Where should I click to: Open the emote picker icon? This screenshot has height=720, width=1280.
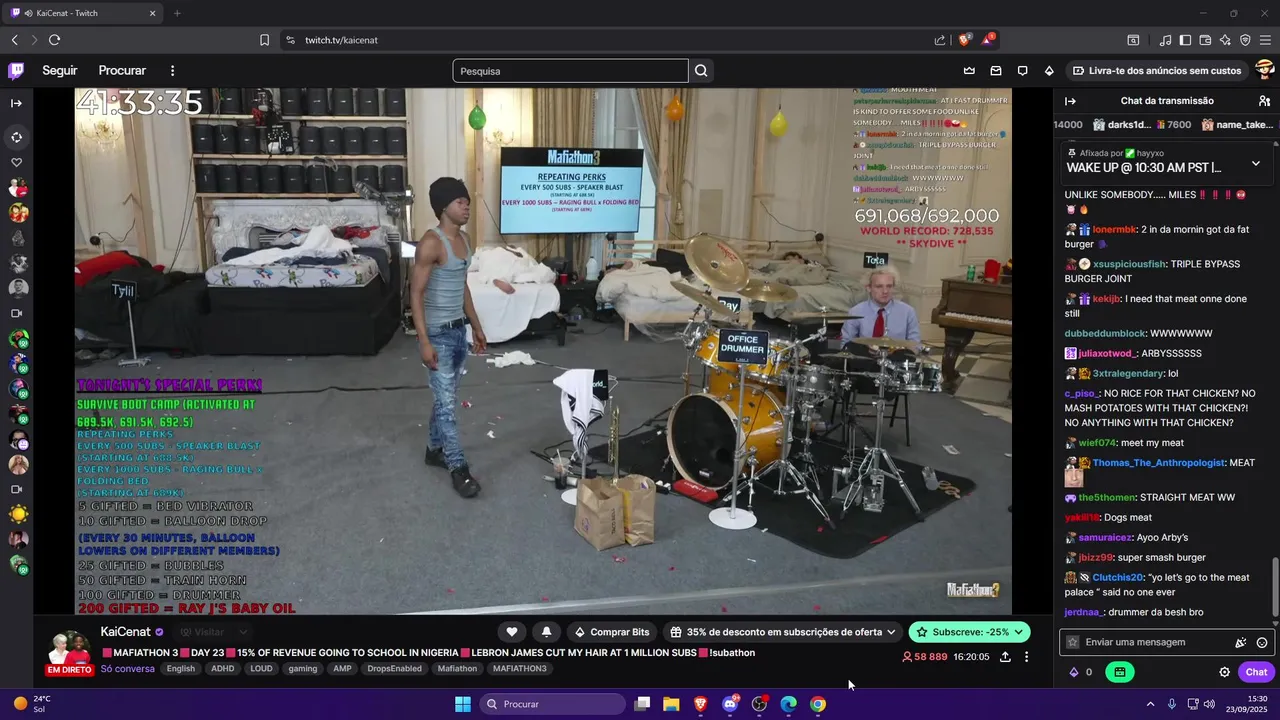click(x=1262, y=642)
